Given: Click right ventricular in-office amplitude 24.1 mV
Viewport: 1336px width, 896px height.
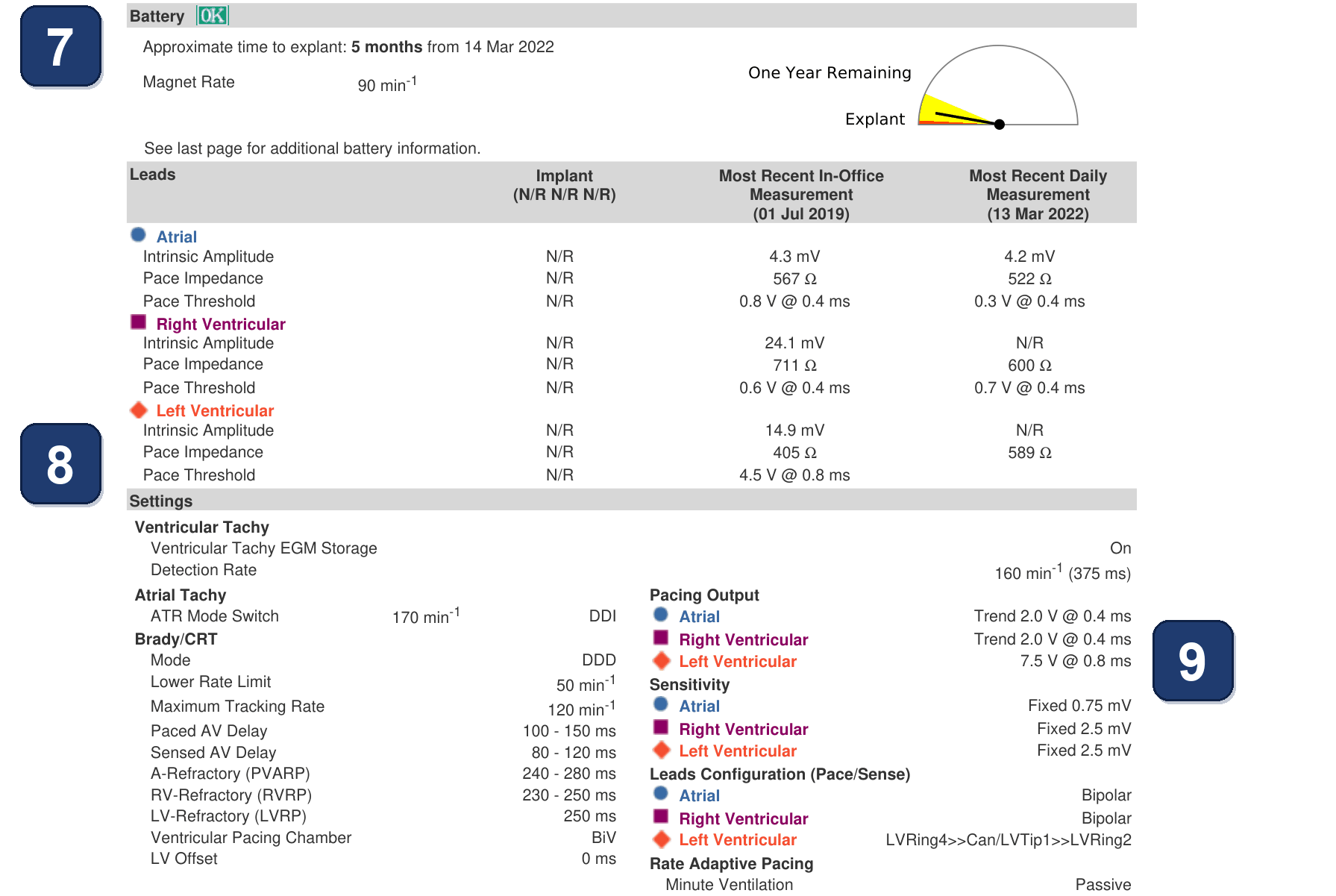Looking at the screenshot, I should coord(794,343).
